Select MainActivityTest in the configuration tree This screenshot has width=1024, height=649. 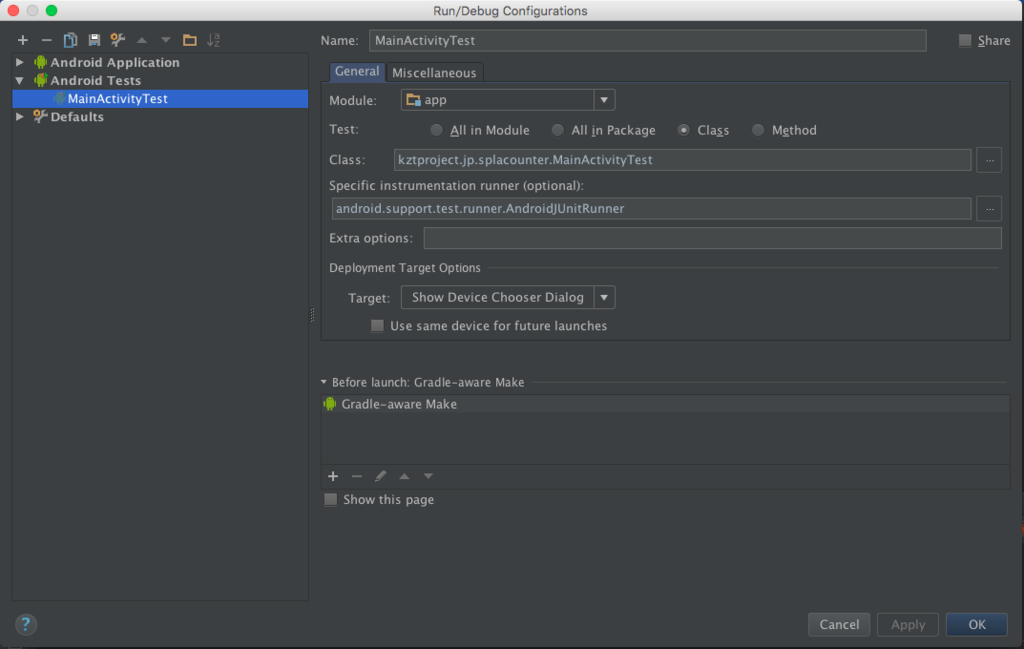[160, 99]
